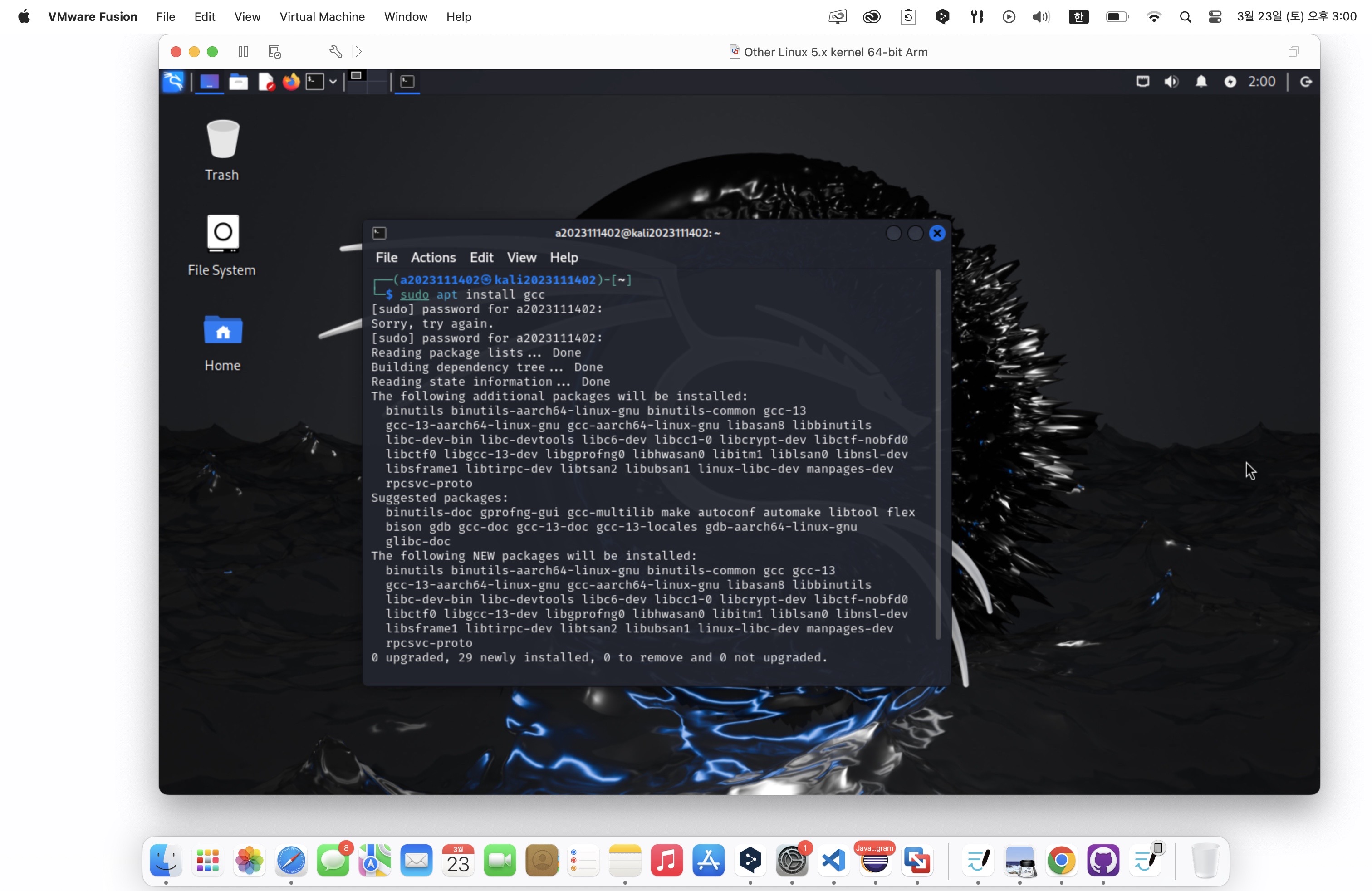Open the Kali applications menu icon

point(173,82)
